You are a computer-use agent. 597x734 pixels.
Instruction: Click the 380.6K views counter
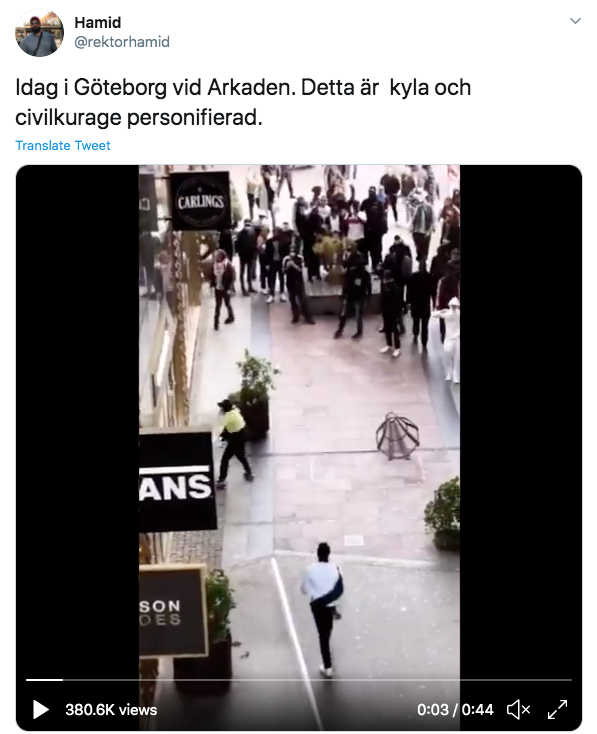(x=111, y=710)
